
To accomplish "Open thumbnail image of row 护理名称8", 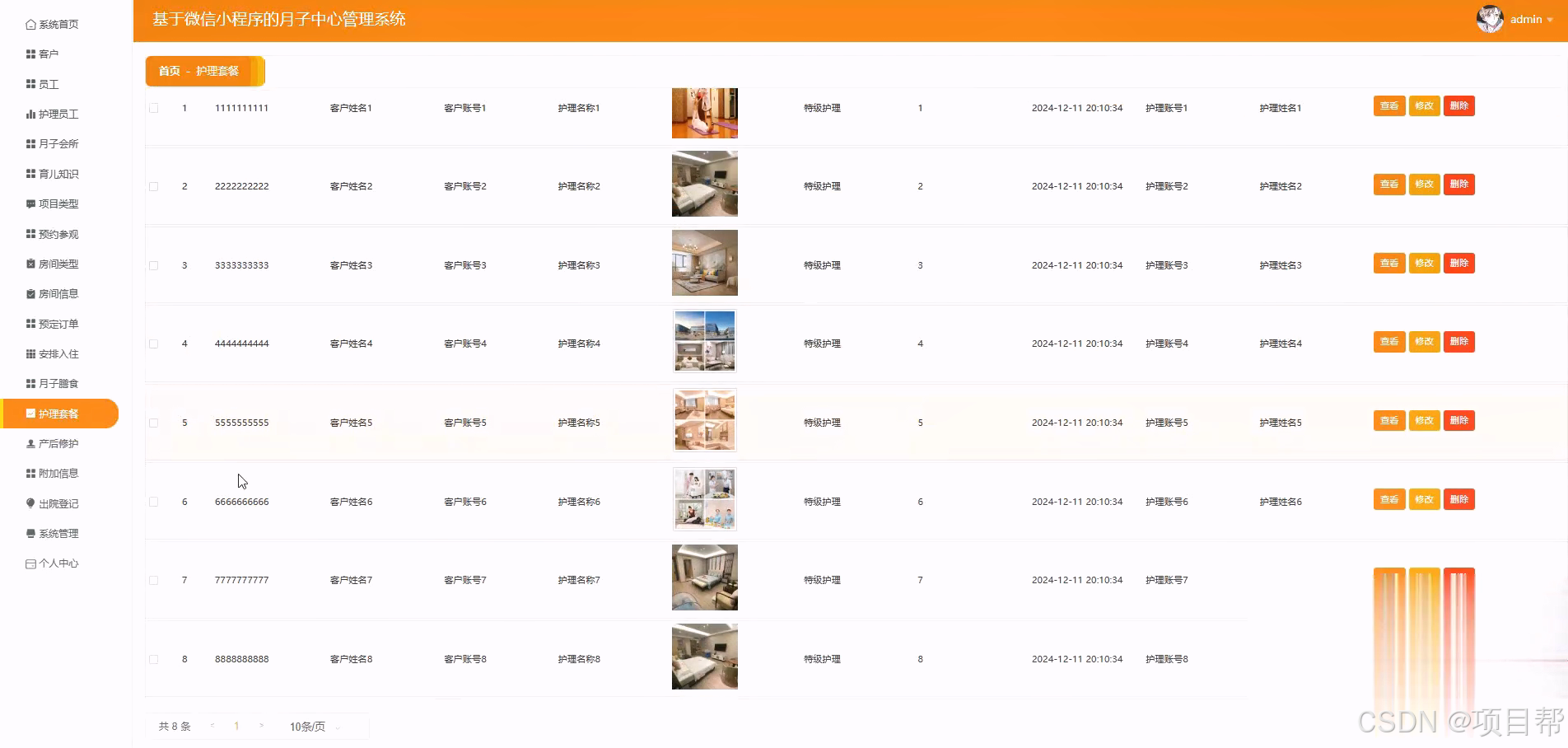I will pyautogui.click(x=705, y=657).
